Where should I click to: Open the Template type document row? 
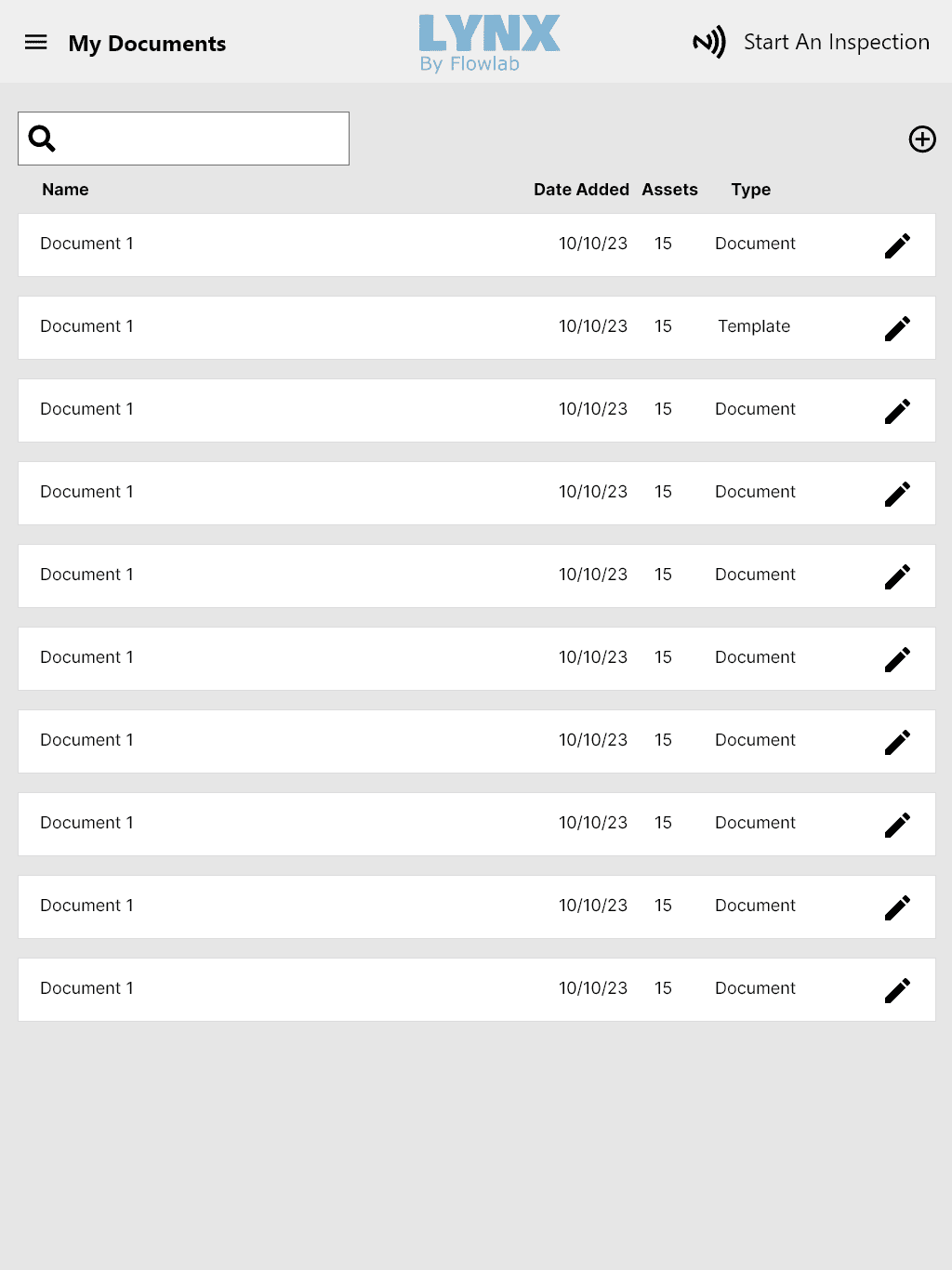point(372,327)
